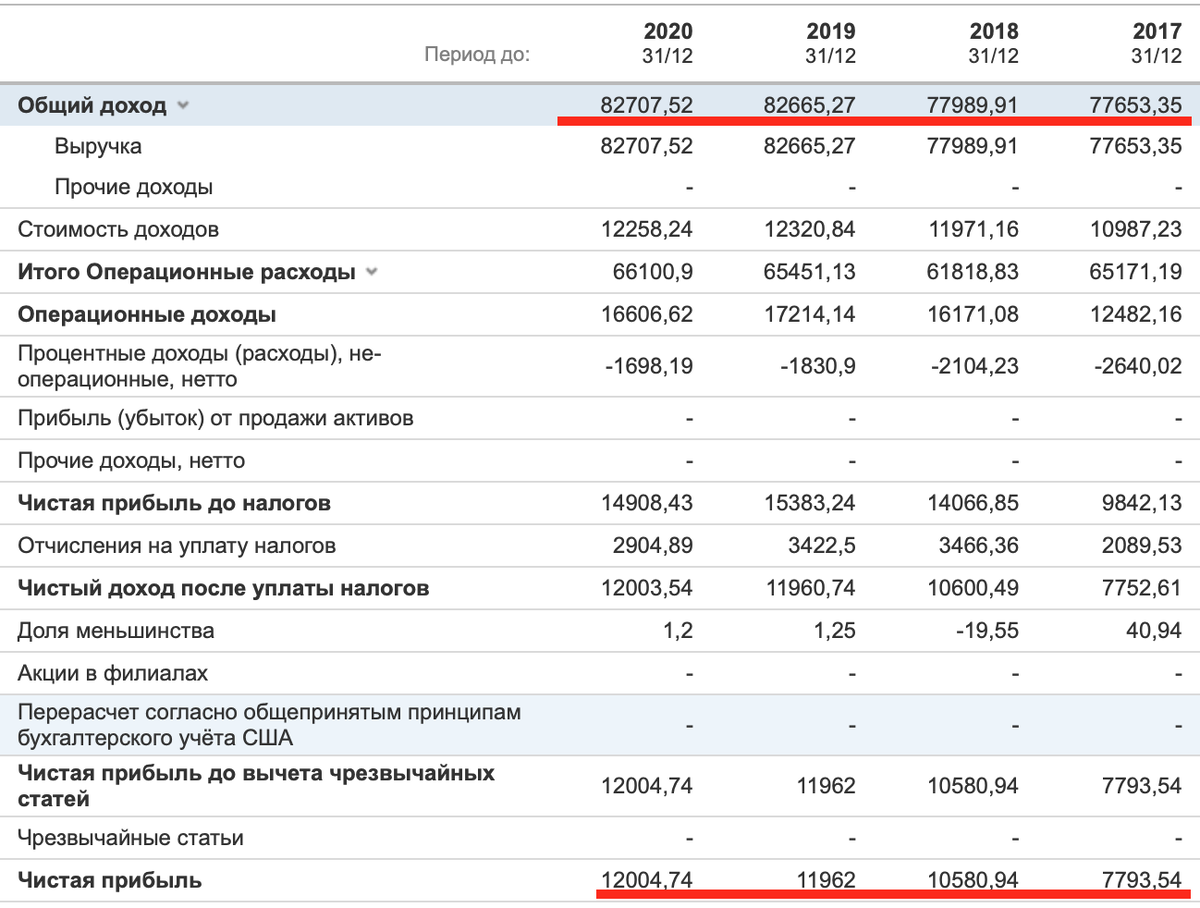Click after-tax income value 7752,61

coord(1141,588)
